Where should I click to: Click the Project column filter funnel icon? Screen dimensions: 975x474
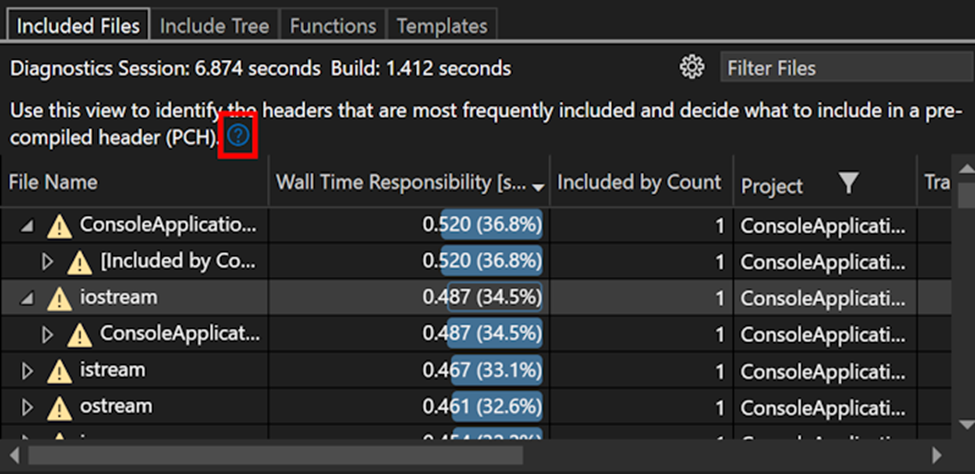coord(848,183)
